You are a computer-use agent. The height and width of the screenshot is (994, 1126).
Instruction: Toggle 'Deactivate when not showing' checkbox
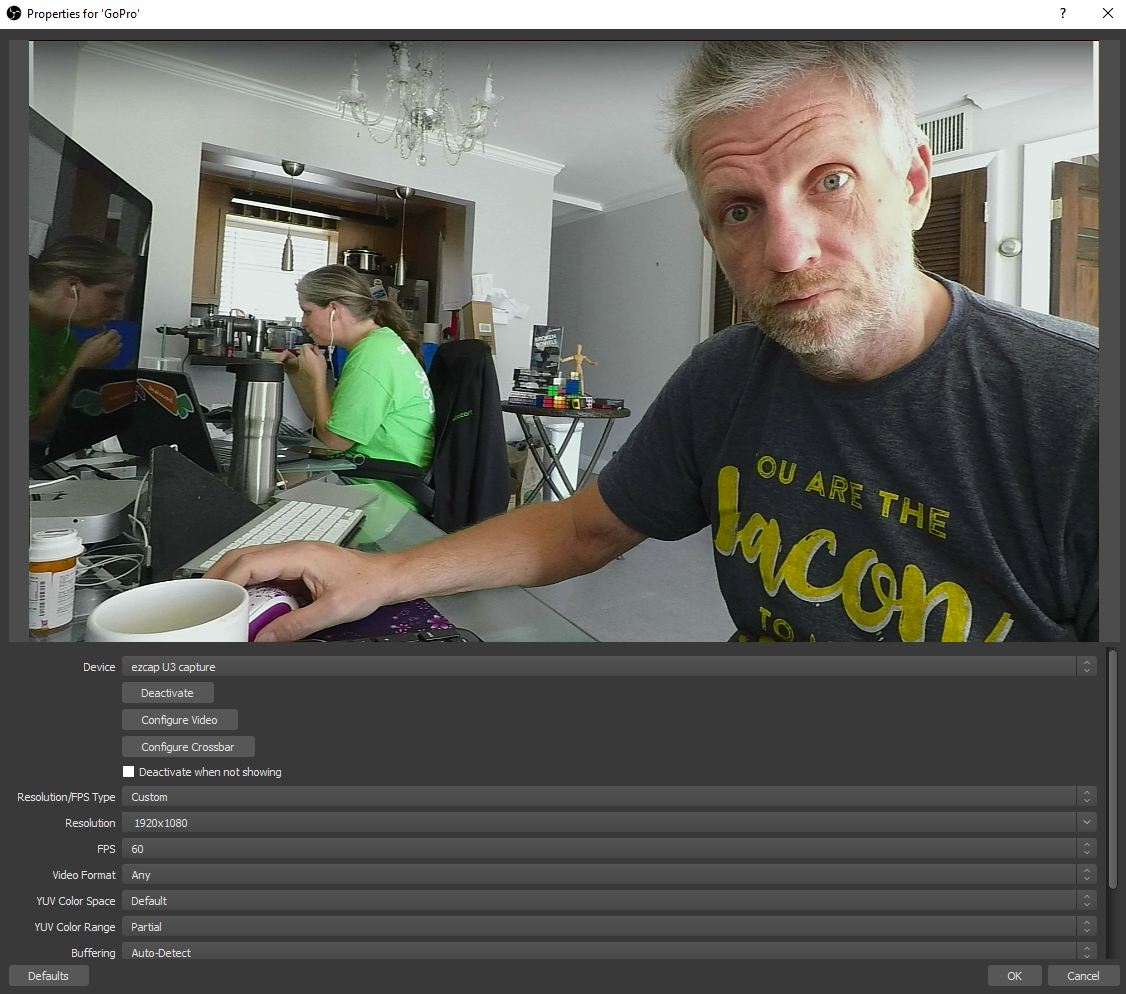[x=128, y=772]
